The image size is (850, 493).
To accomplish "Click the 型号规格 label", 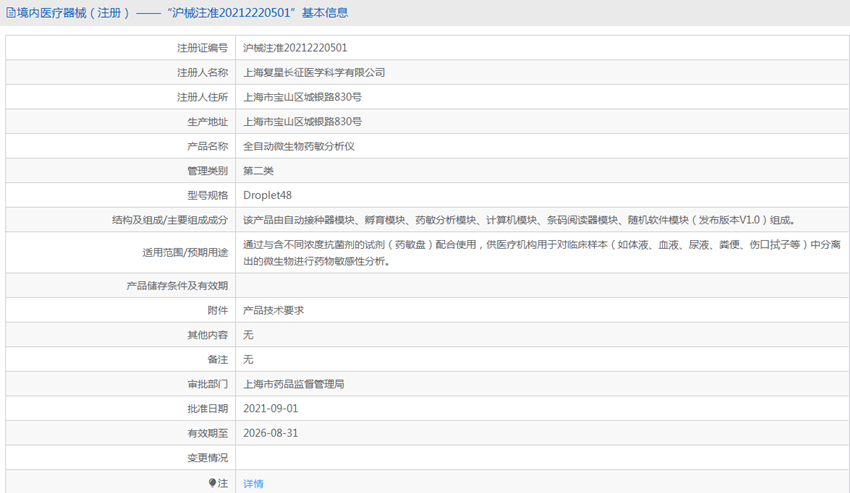I will 208,195.
